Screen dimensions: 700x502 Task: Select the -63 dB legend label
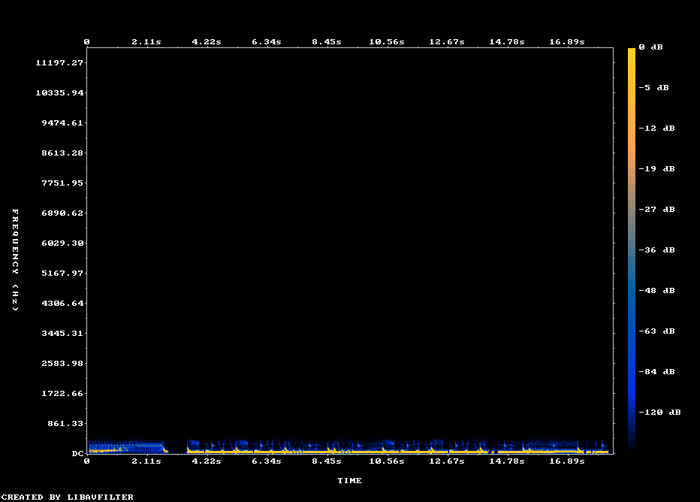657,331
